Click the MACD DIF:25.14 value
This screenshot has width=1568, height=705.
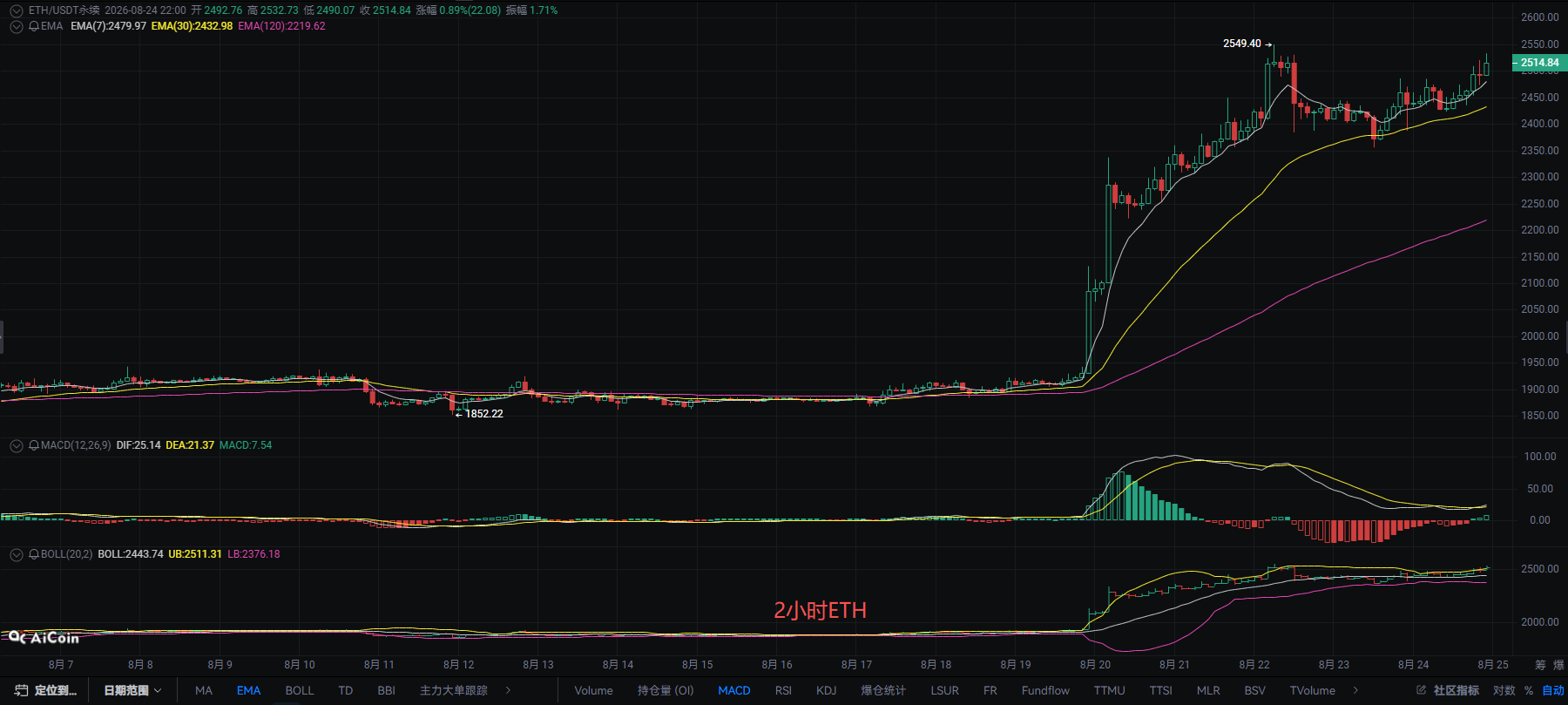(x=139, y=445)
